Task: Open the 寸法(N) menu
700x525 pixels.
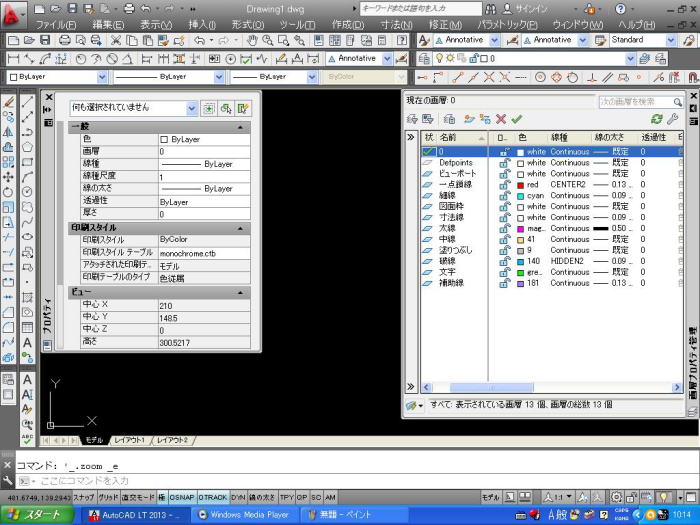Action: (x=396, y=25)
